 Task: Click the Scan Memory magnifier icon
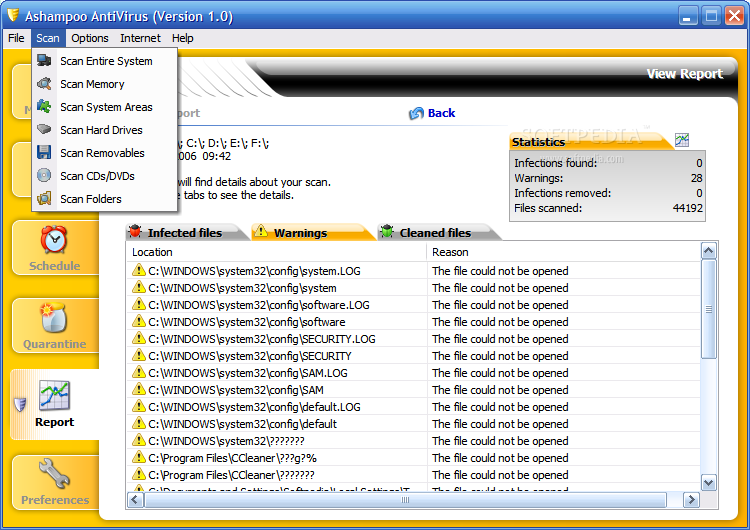[44, 84]
